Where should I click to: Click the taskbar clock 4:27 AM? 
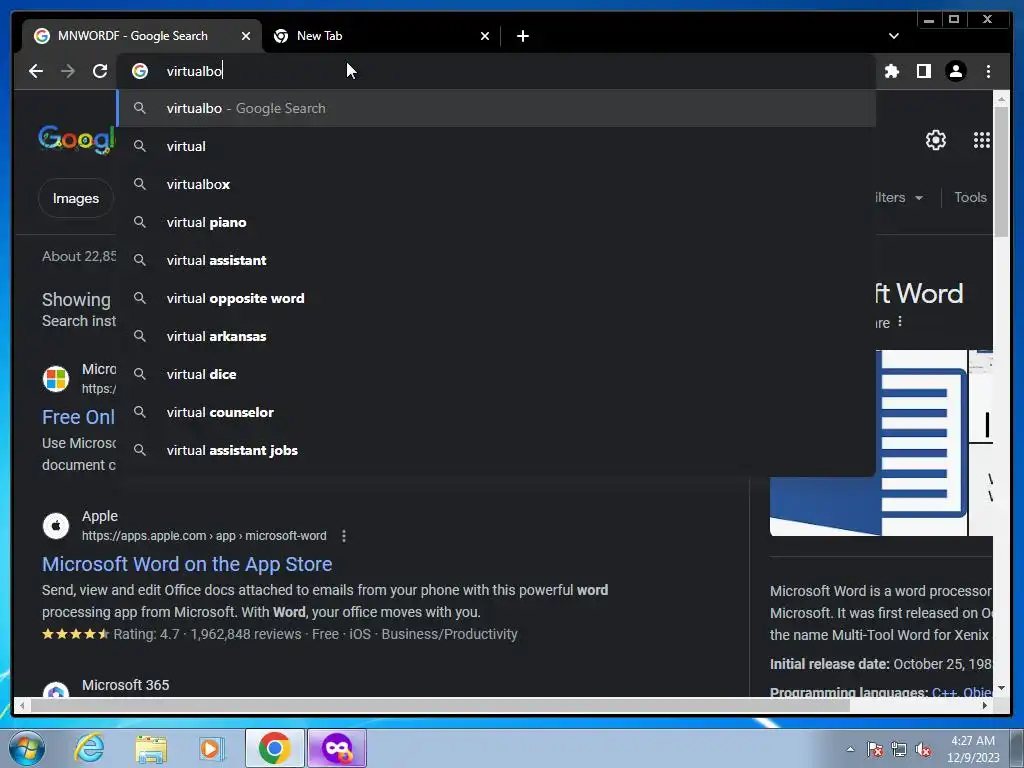(x=973, y=749)
